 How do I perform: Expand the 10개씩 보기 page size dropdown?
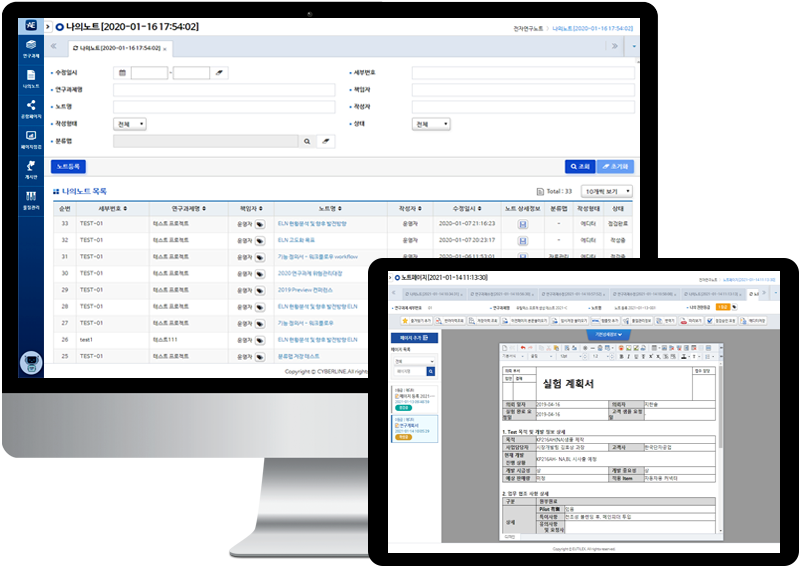[607, 190]
